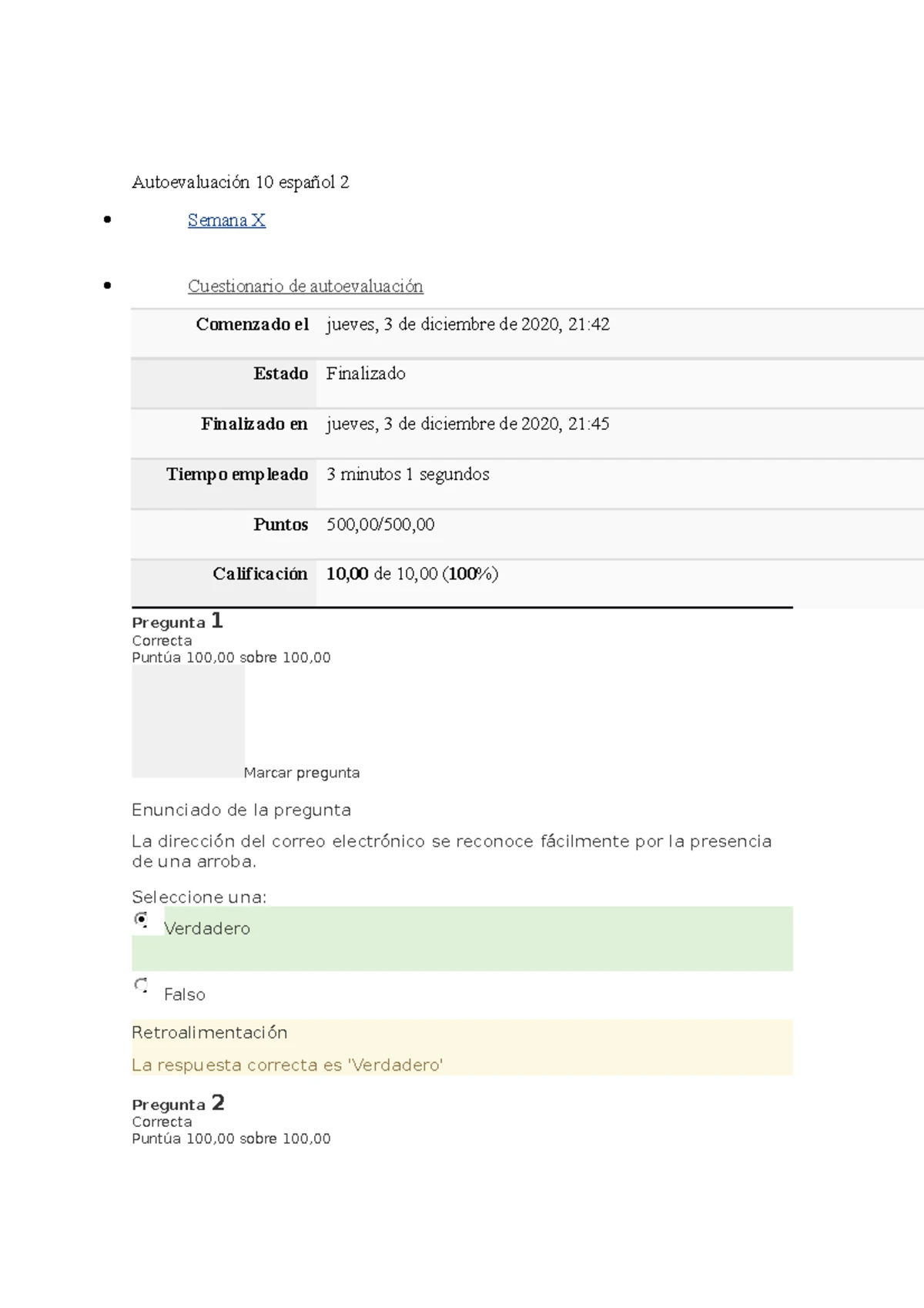Click the Finalizado en date value
The image size is (924, 1308).
(467, 424)
